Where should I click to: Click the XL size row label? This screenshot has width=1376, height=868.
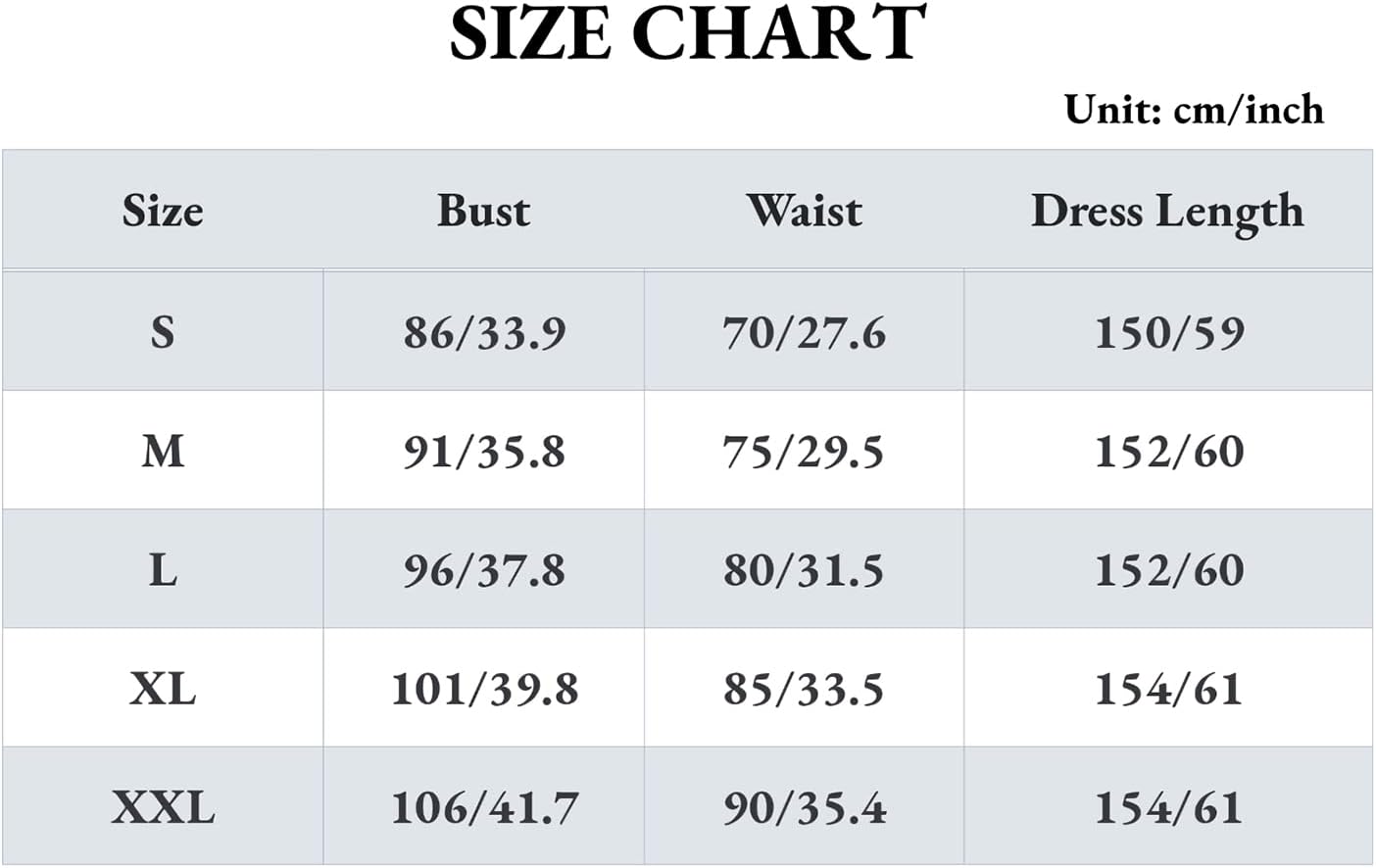pos(163,689)
